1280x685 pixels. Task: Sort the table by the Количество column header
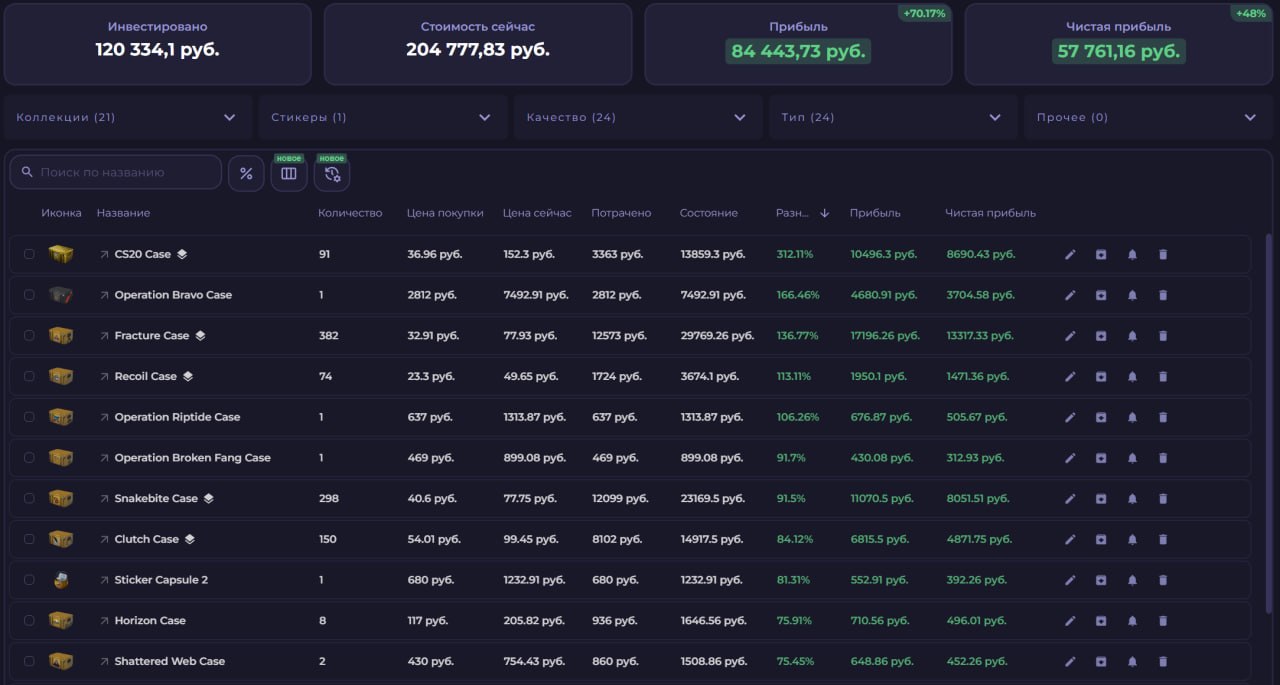350,213
